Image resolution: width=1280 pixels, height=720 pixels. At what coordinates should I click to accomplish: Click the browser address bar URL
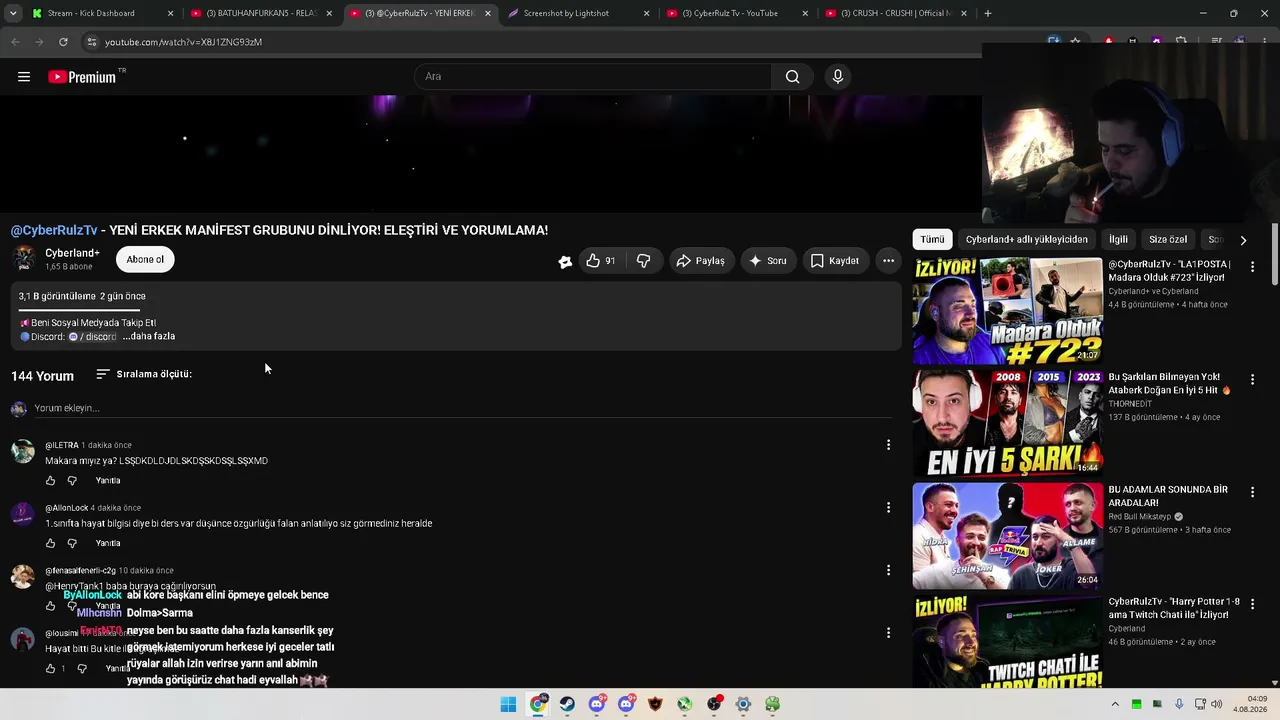pyautogui.click(x=183, y=42)
